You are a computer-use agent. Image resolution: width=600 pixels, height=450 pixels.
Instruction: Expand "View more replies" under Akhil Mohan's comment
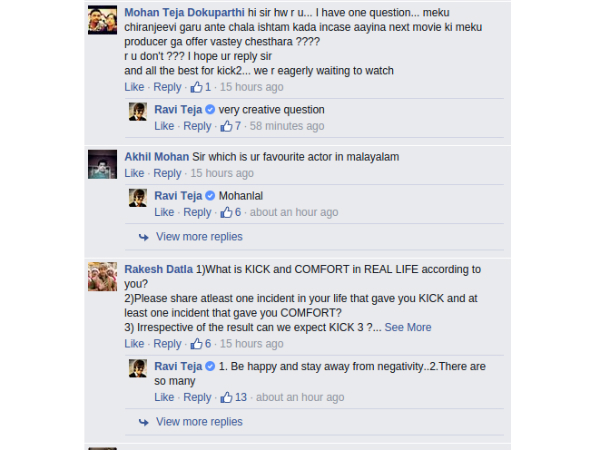pyautogui.click(x=199, y=237)
